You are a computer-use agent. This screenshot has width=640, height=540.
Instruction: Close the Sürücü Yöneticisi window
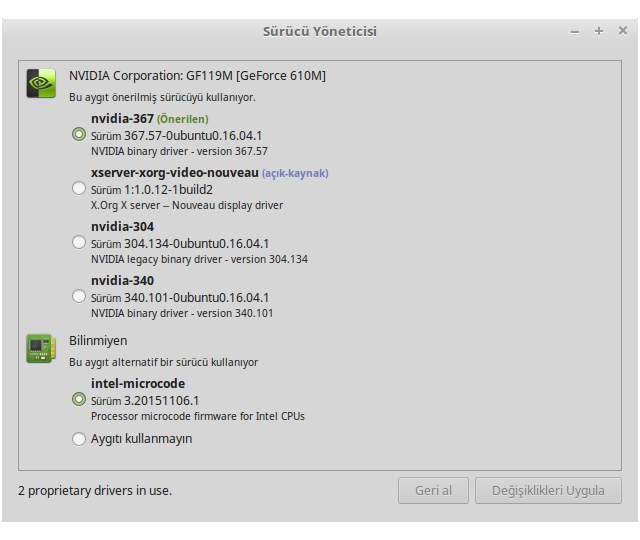point(623,31)
